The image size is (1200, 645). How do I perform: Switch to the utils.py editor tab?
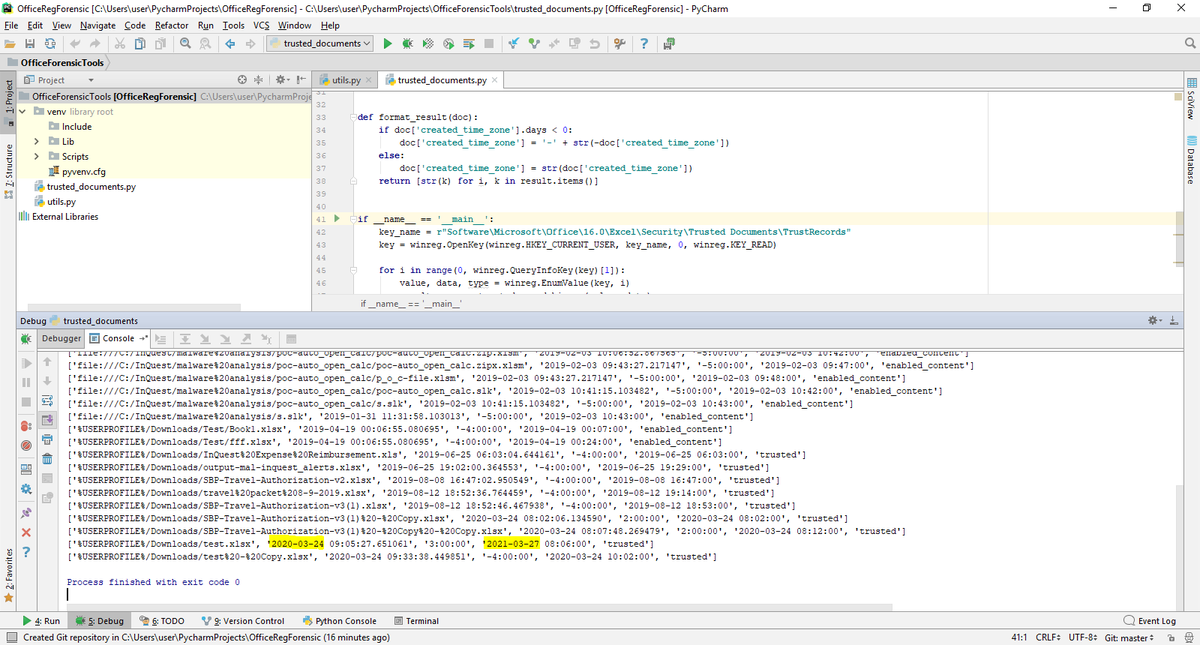point(345,79)
